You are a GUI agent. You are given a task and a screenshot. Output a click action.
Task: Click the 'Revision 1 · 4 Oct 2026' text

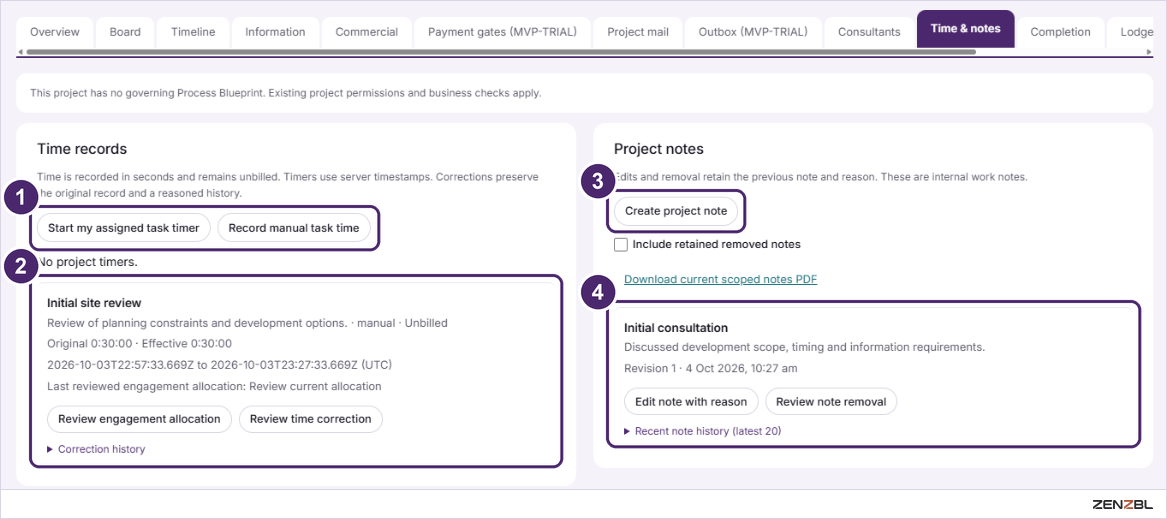tap(711, 369)
